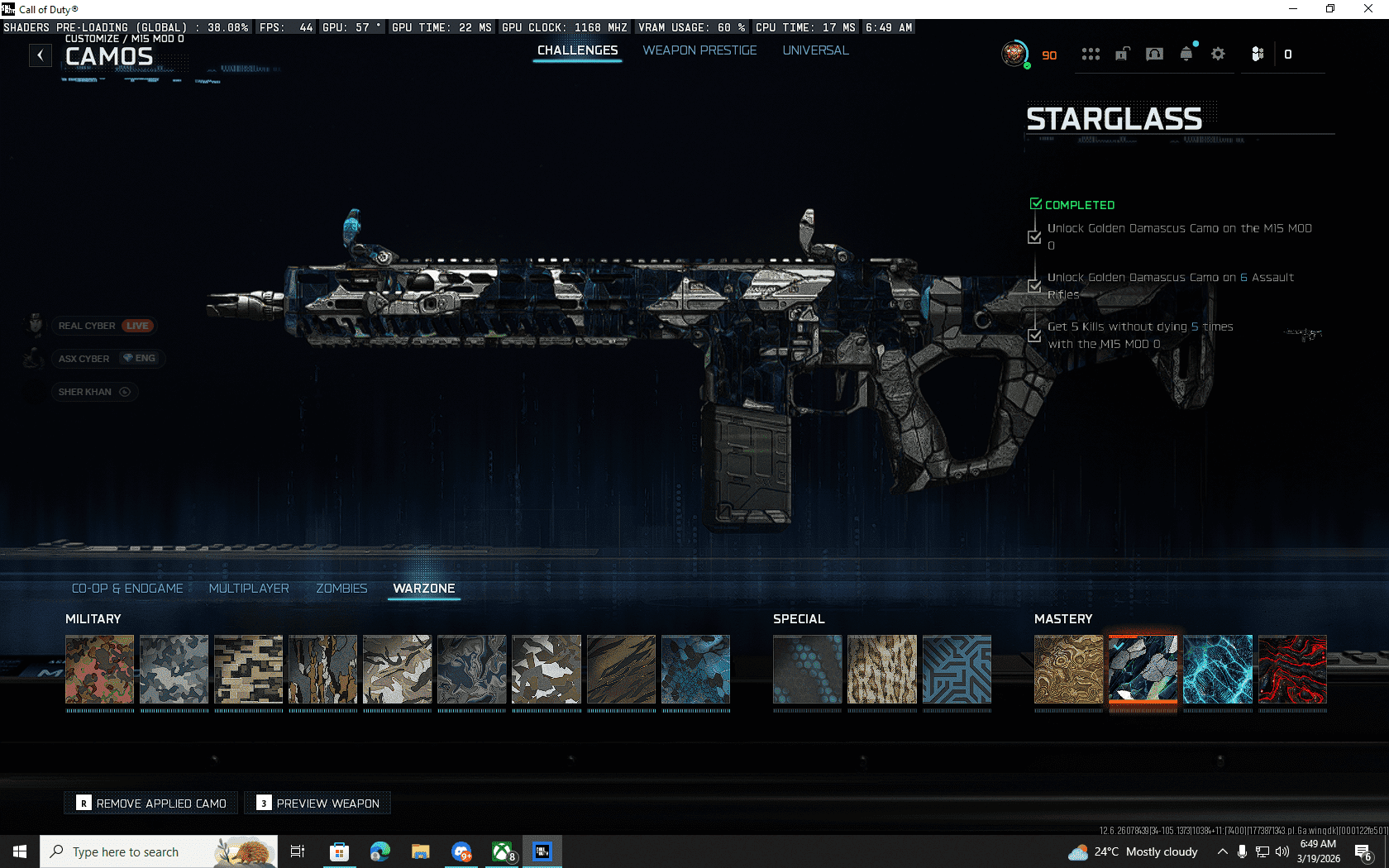Click Remove Applied Camo button
This screenshot has height=868, width=1389.
tap(151, 804)
